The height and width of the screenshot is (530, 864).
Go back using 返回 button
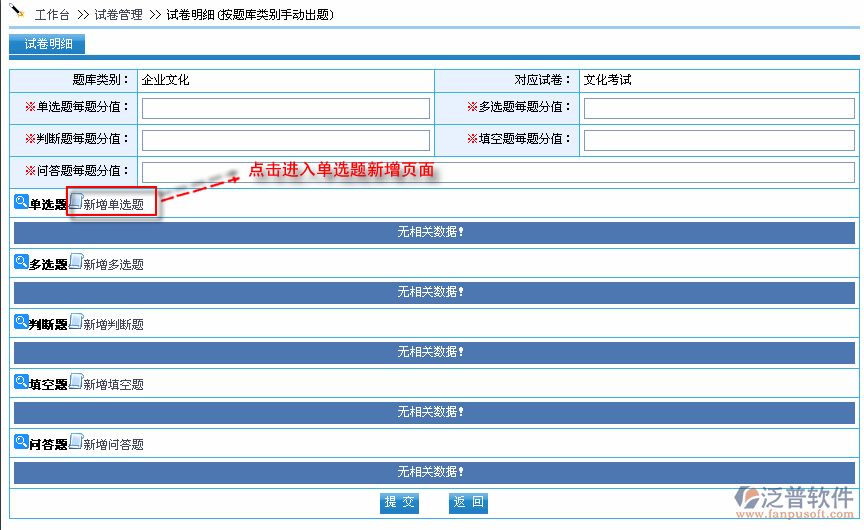click(x=468, y=502)
